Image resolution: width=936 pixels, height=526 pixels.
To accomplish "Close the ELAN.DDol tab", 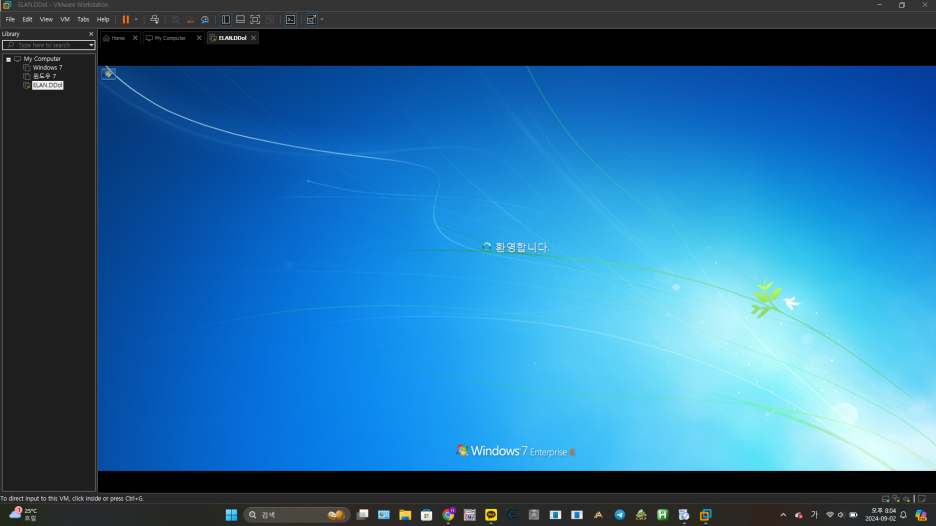I will [253, 38].
